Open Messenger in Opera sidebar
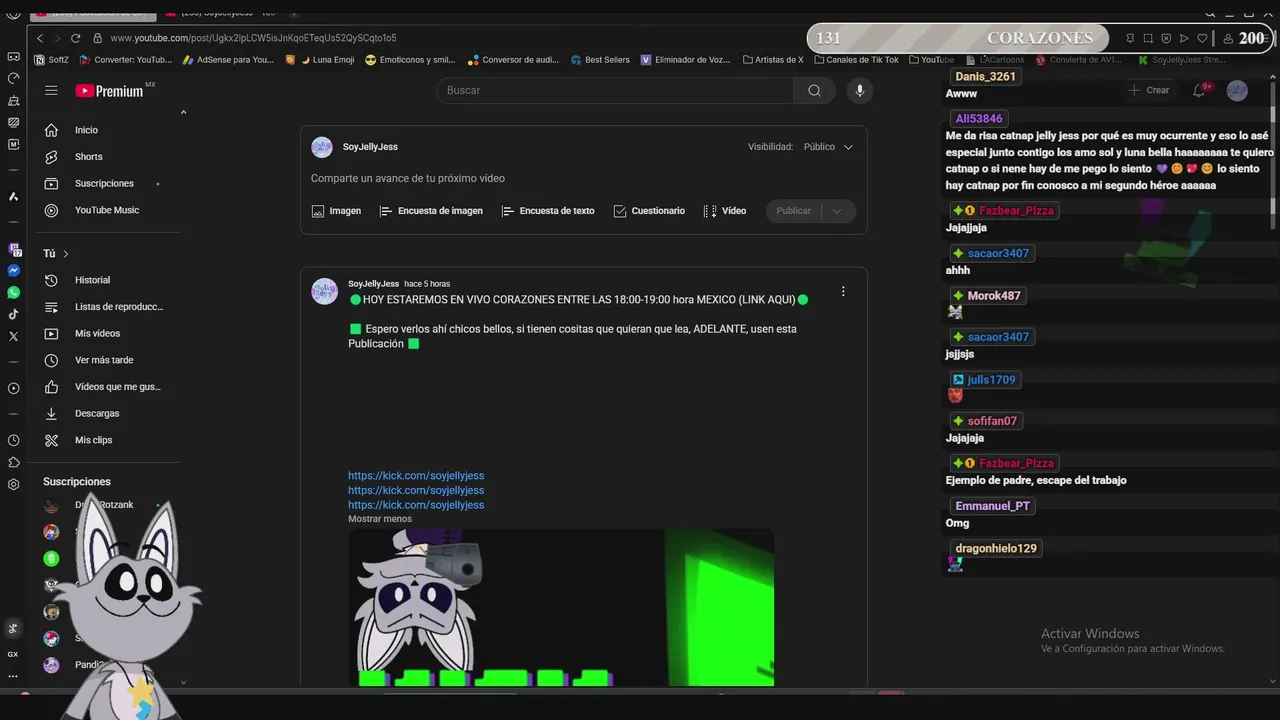This screenshot has width=1280, height=720. tap(13, 271)
